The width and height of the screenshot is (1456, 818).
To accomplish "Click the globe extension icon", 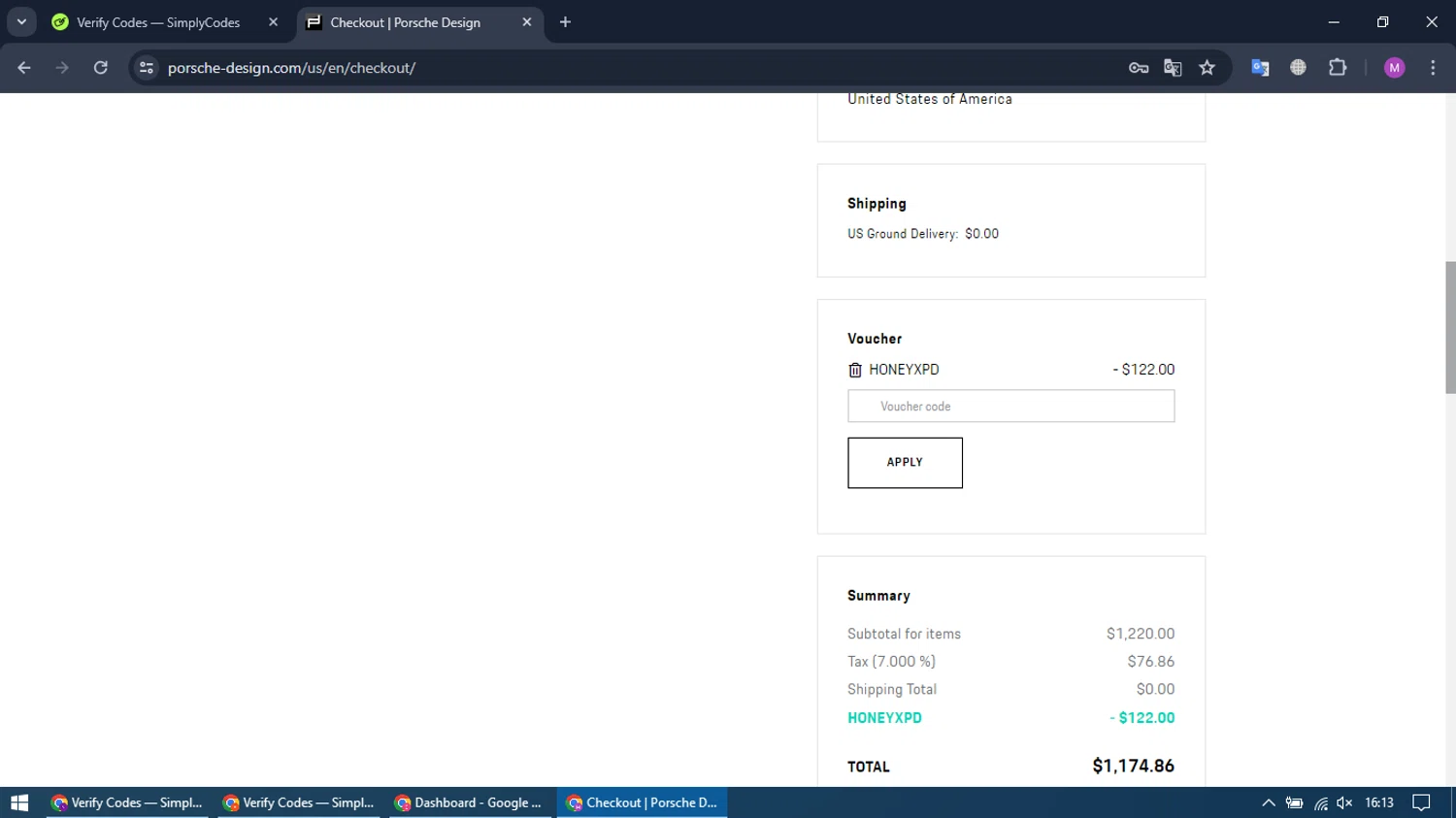I will 1298,68.
